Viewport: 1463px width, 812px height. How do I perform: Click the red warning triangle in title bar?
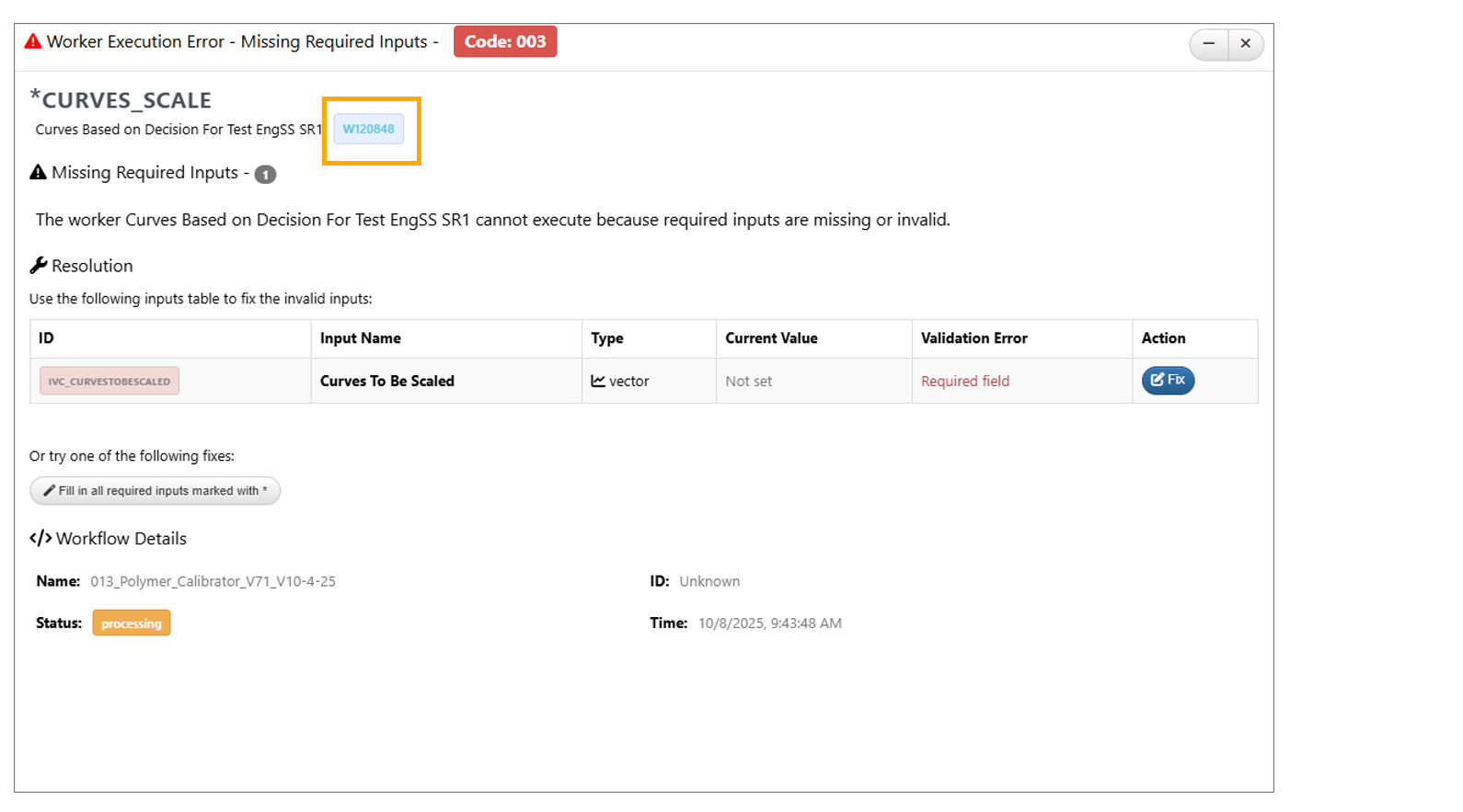(33, 41)
